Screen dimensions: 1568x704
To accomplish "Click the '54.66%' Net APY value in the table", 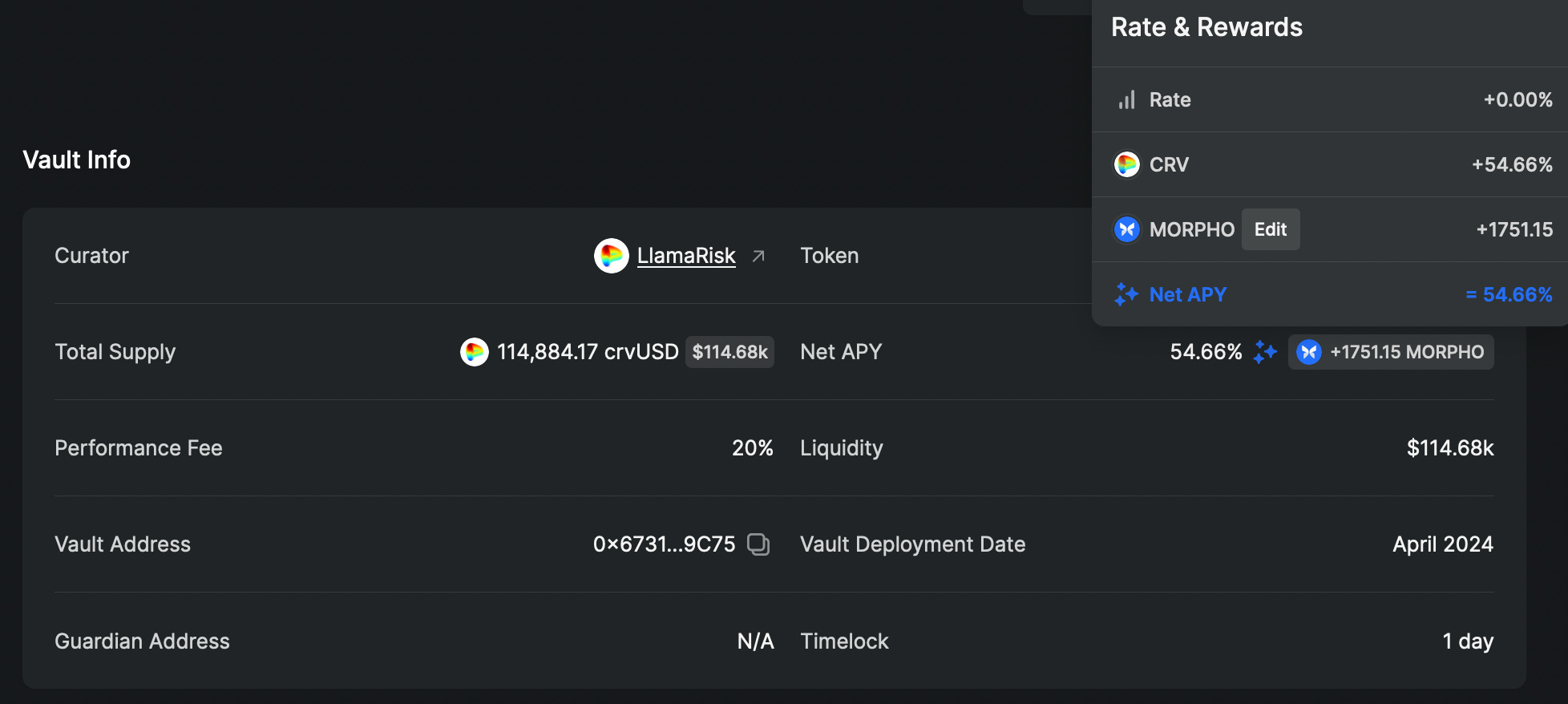I will (1206, 352).
